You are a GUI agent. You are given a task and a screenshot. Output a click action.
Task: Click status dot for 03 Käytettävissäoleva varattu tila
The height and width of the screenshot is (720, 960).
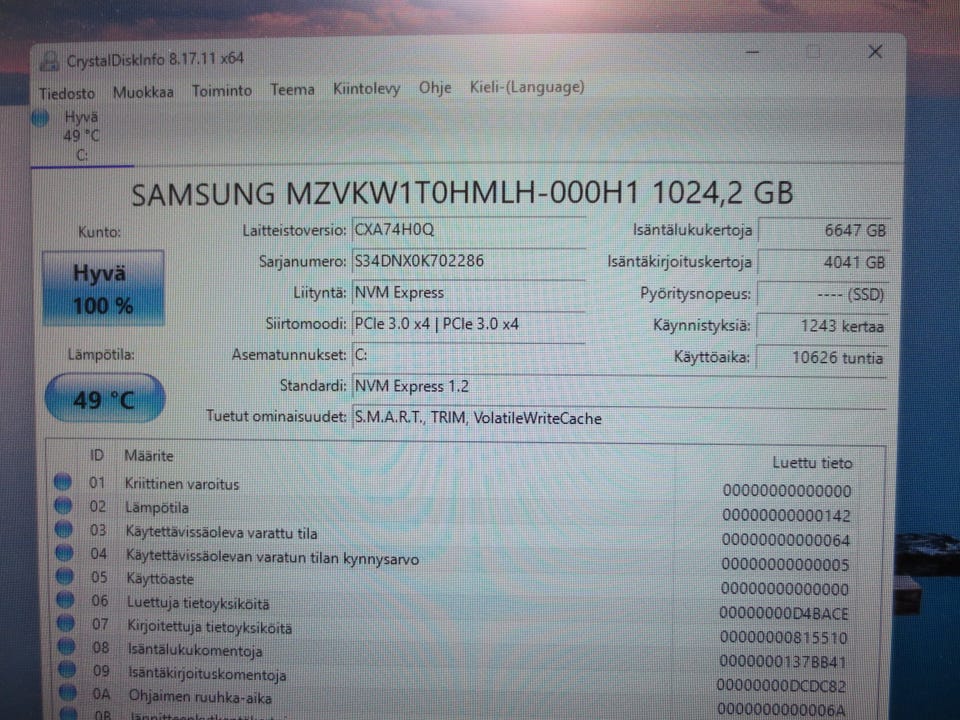[x=64, y=528]
